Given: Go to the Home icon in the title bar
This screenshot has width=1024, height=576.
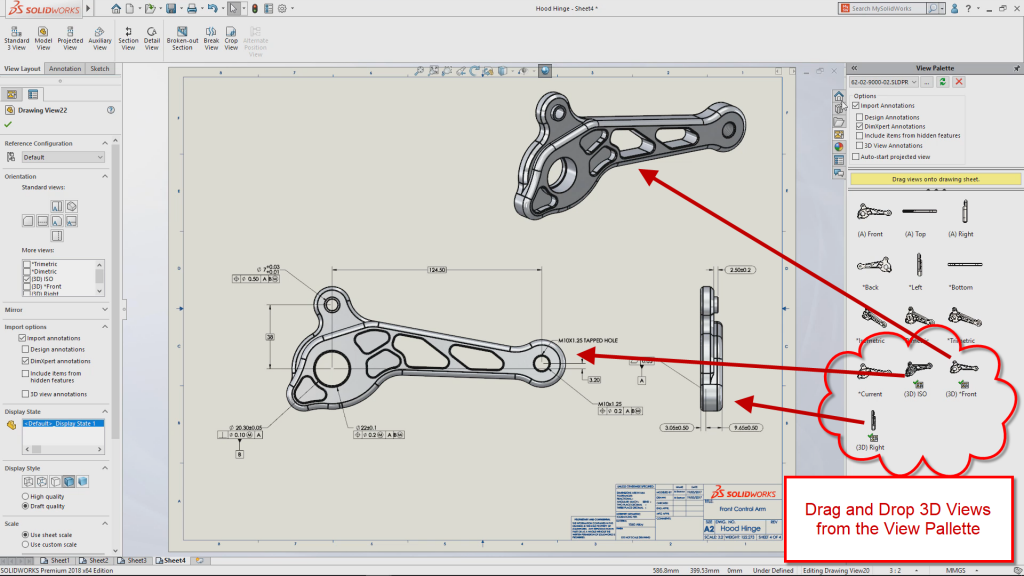Looking at the screenshot, I should click(x=116, y=8).
